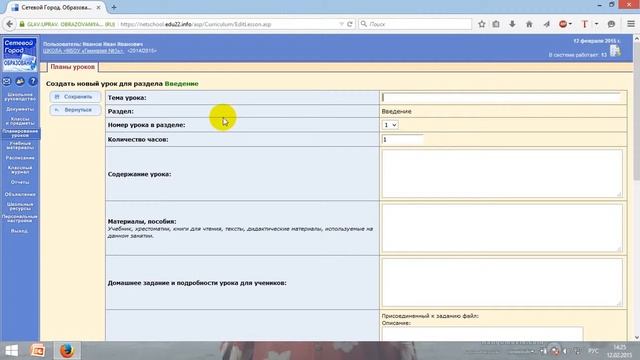
Task: Focus the Тема урока input field
Action: pos(501,98)
